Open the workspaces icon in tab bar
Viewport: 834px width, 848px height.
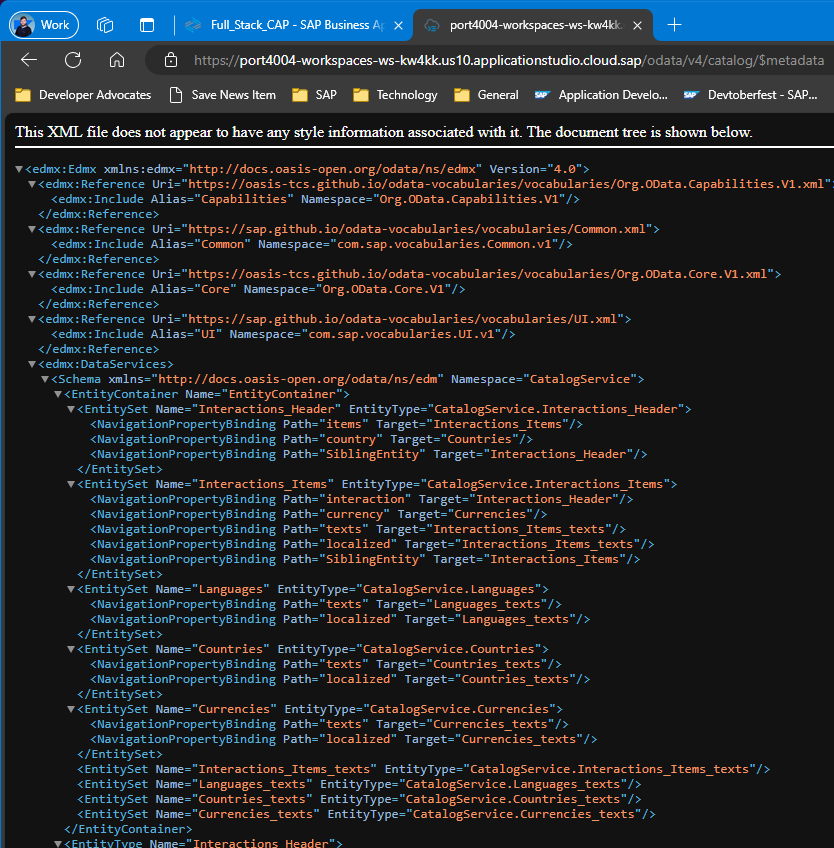pyautogui.click(x=104, y=25)
